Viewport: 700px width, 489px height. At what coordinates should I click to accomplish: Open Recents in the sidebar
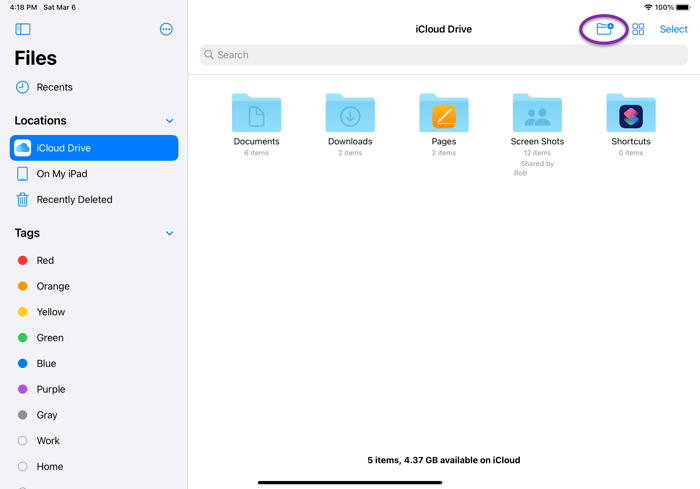click(54, 87)
